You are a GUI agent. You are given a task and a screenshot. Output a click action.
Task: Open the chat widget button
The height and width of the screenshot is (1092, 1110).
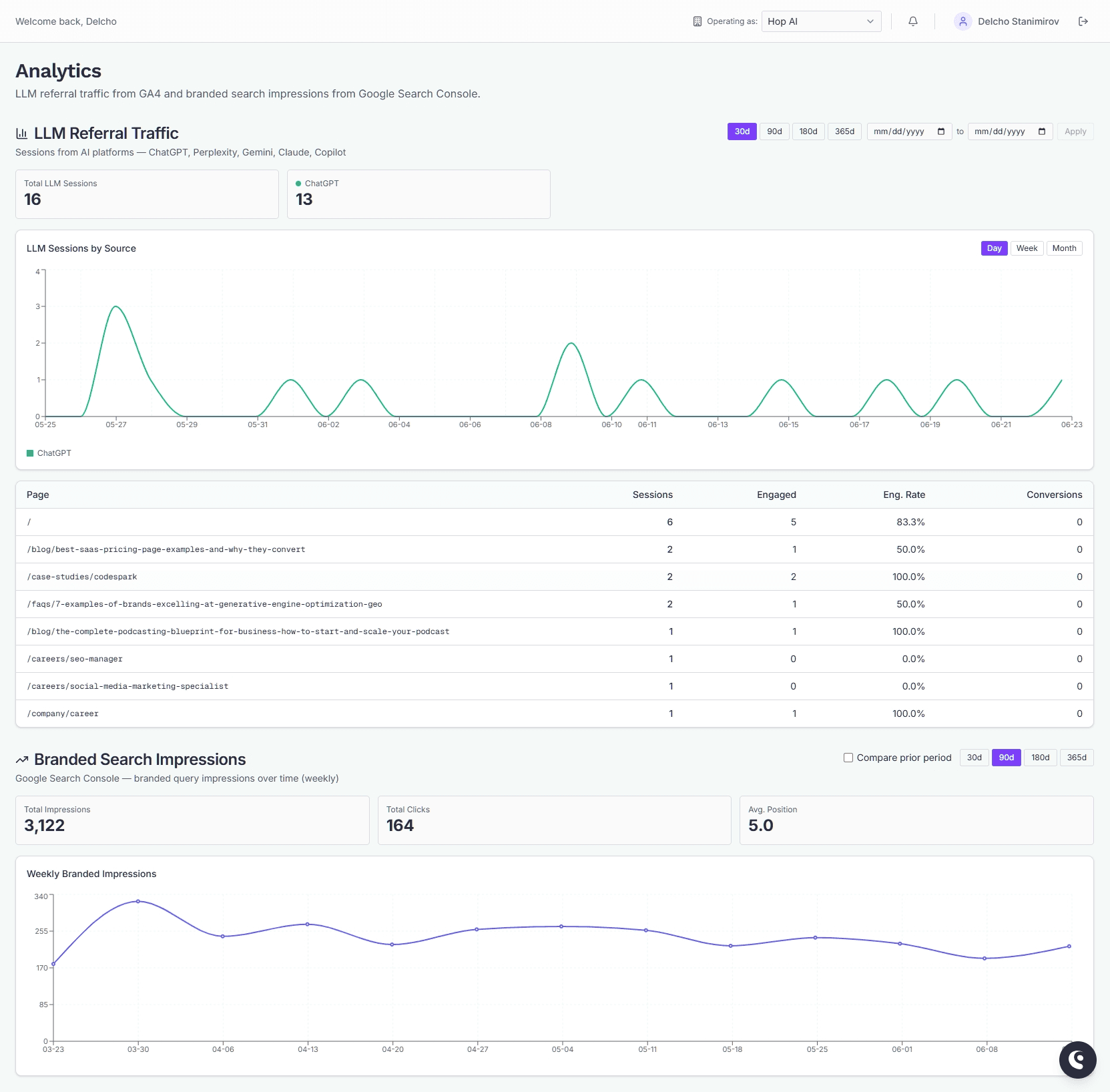coord(1077,1059)
